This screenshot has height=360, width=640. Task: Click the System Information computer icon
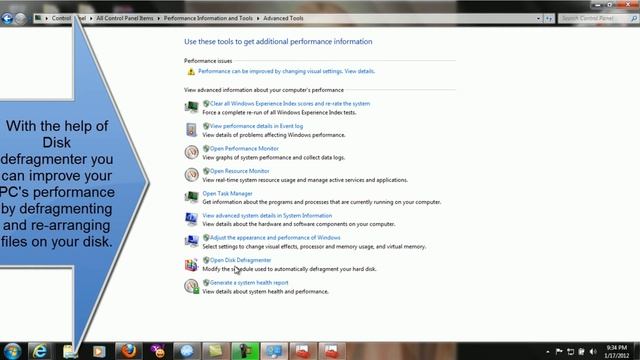click(191, 219)
